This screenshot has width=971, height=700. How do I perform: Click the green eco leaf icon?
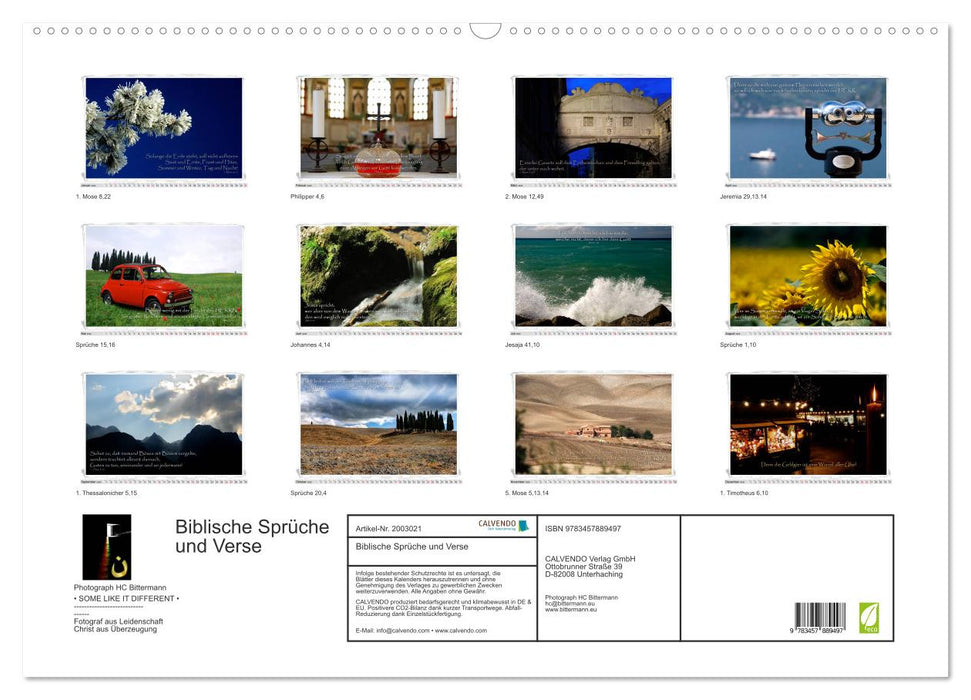[869, 617]
